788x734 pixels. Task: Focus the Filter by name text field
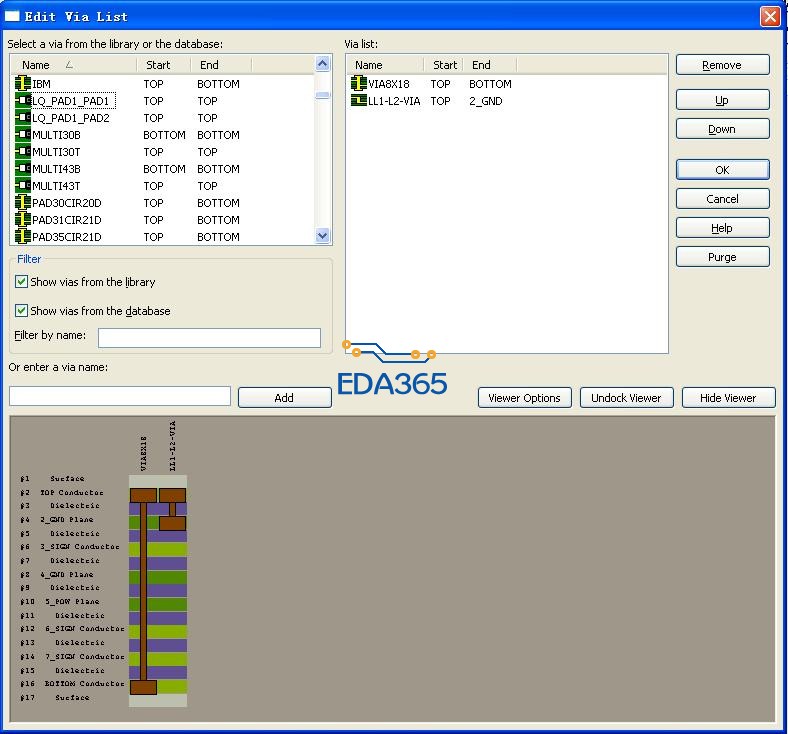coord(209,338)
